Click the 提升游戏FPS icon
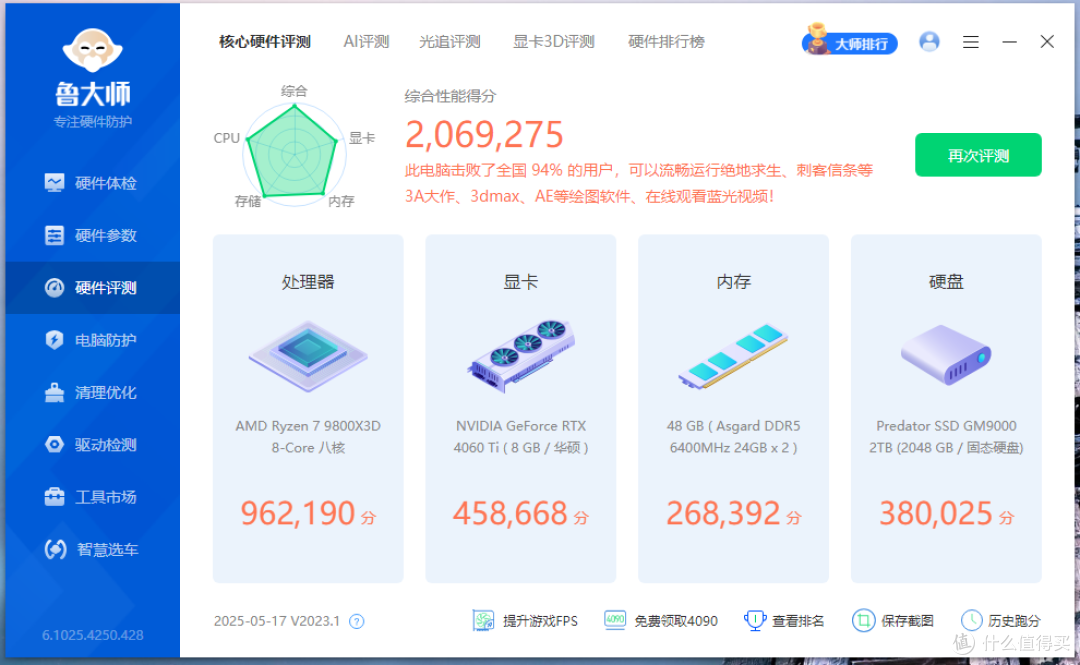 click(484, 621)
